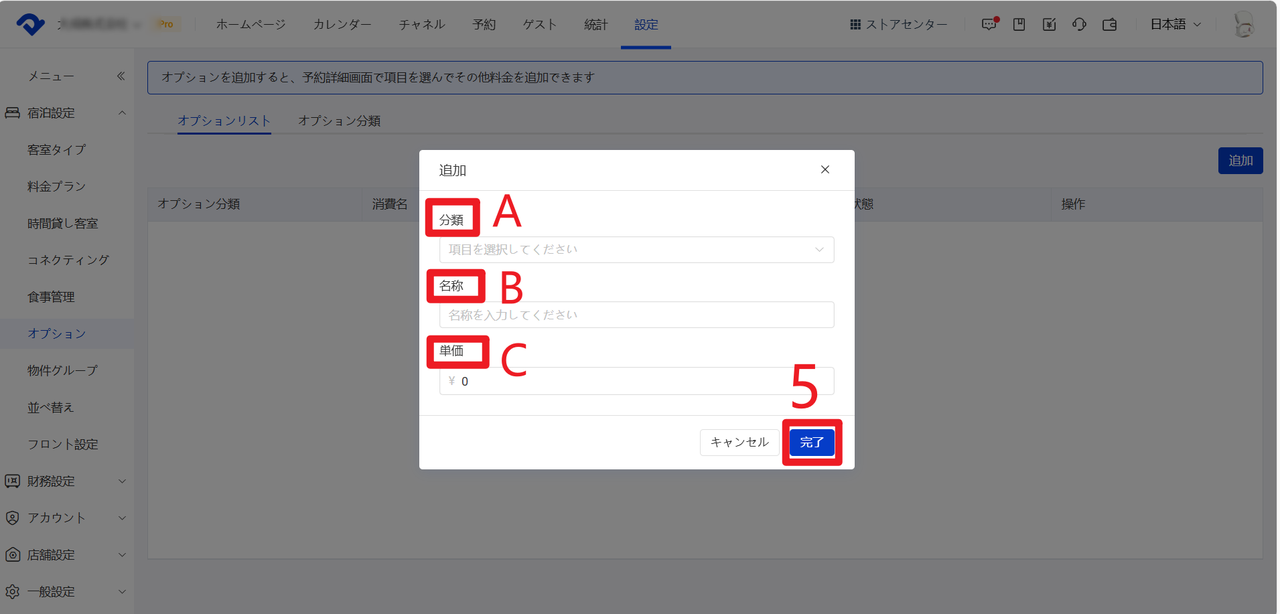The width and height of the screenshot is (1280, 614).
Task: Open the 日本語 language dropdown
Action: (x=1175, y=25)
